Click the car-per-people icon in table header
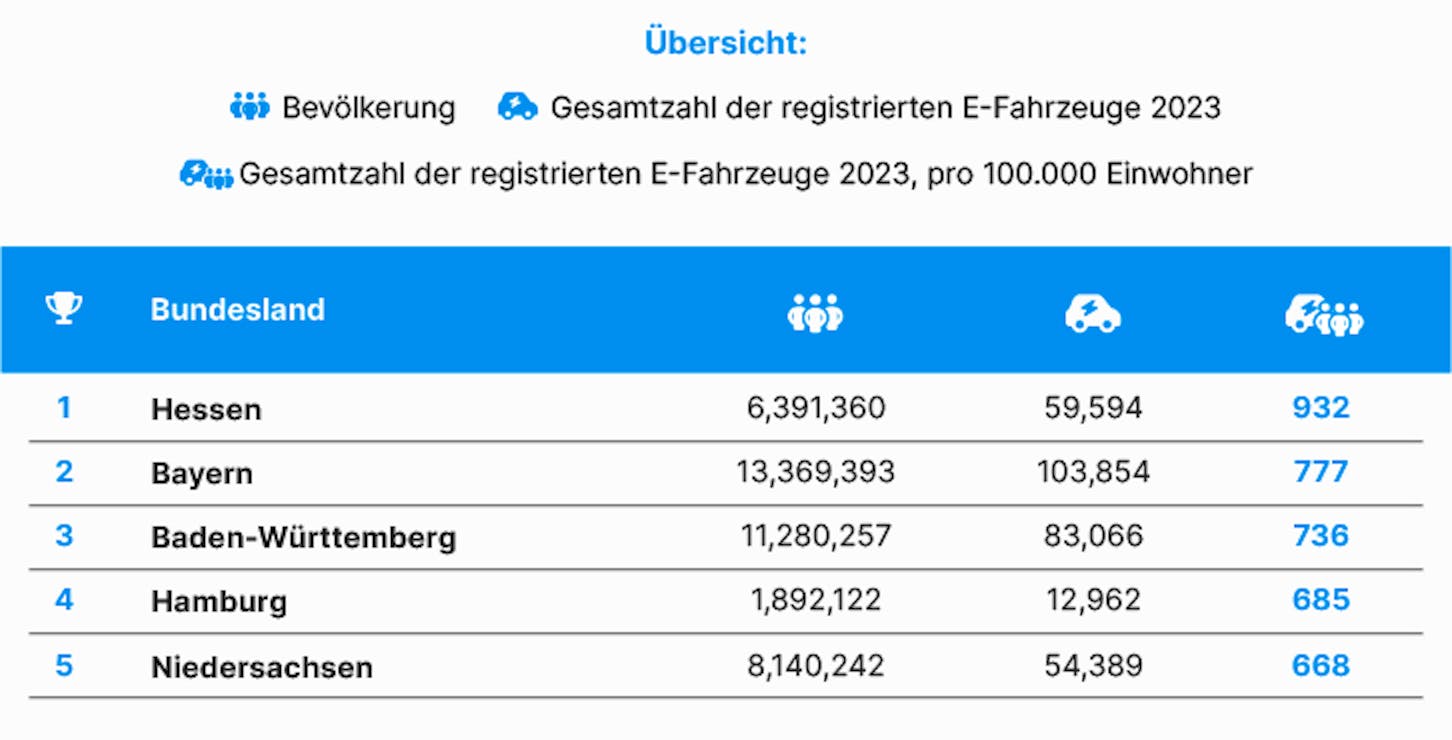Screen dimensions: 1452x740 1324,315
